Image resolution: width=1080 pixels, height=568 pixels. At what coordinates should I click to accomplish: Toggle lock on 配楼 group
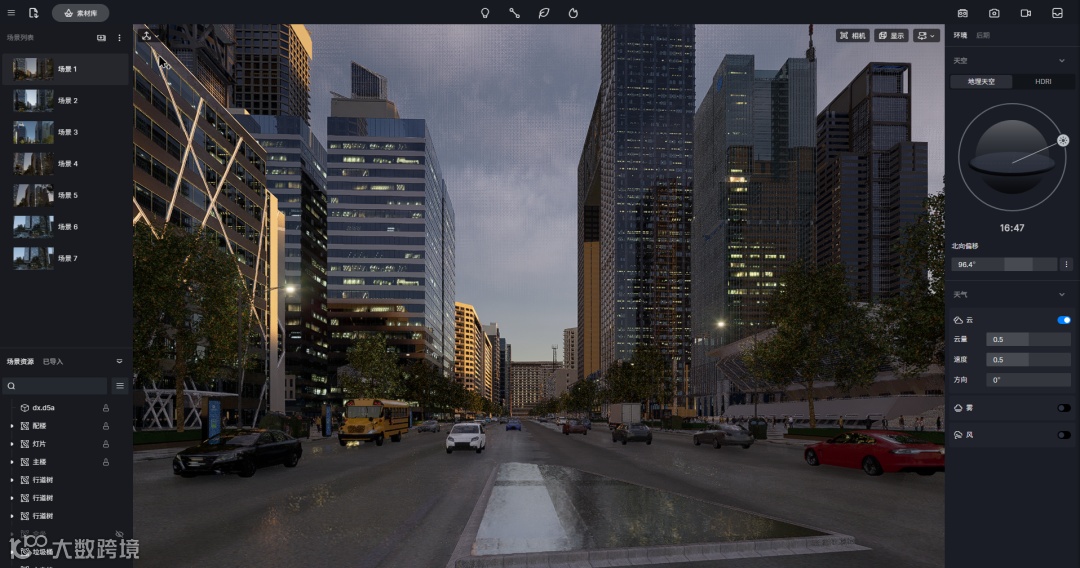point(106,426)
